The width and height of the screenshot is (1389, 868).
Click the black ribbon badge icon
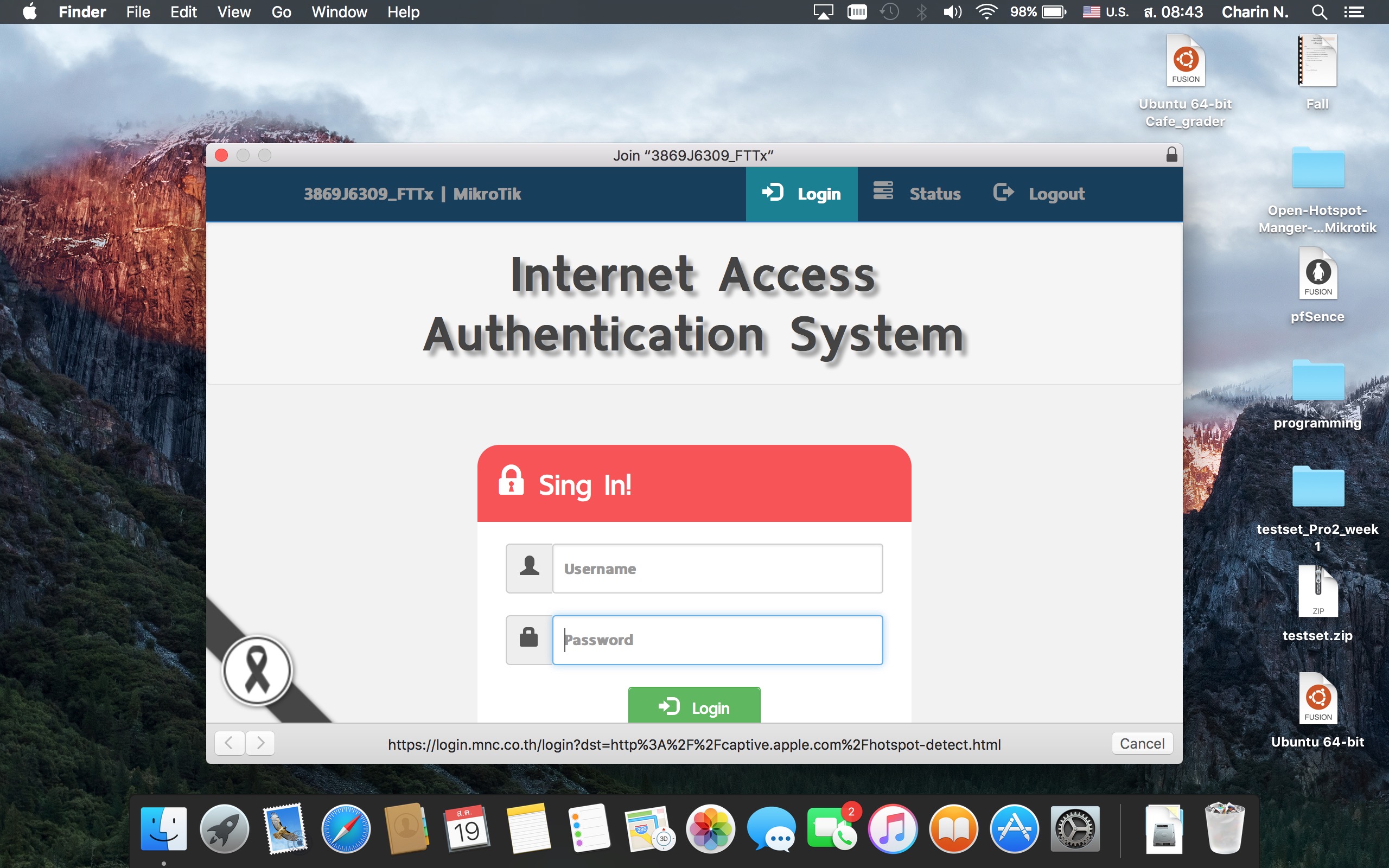257,670
